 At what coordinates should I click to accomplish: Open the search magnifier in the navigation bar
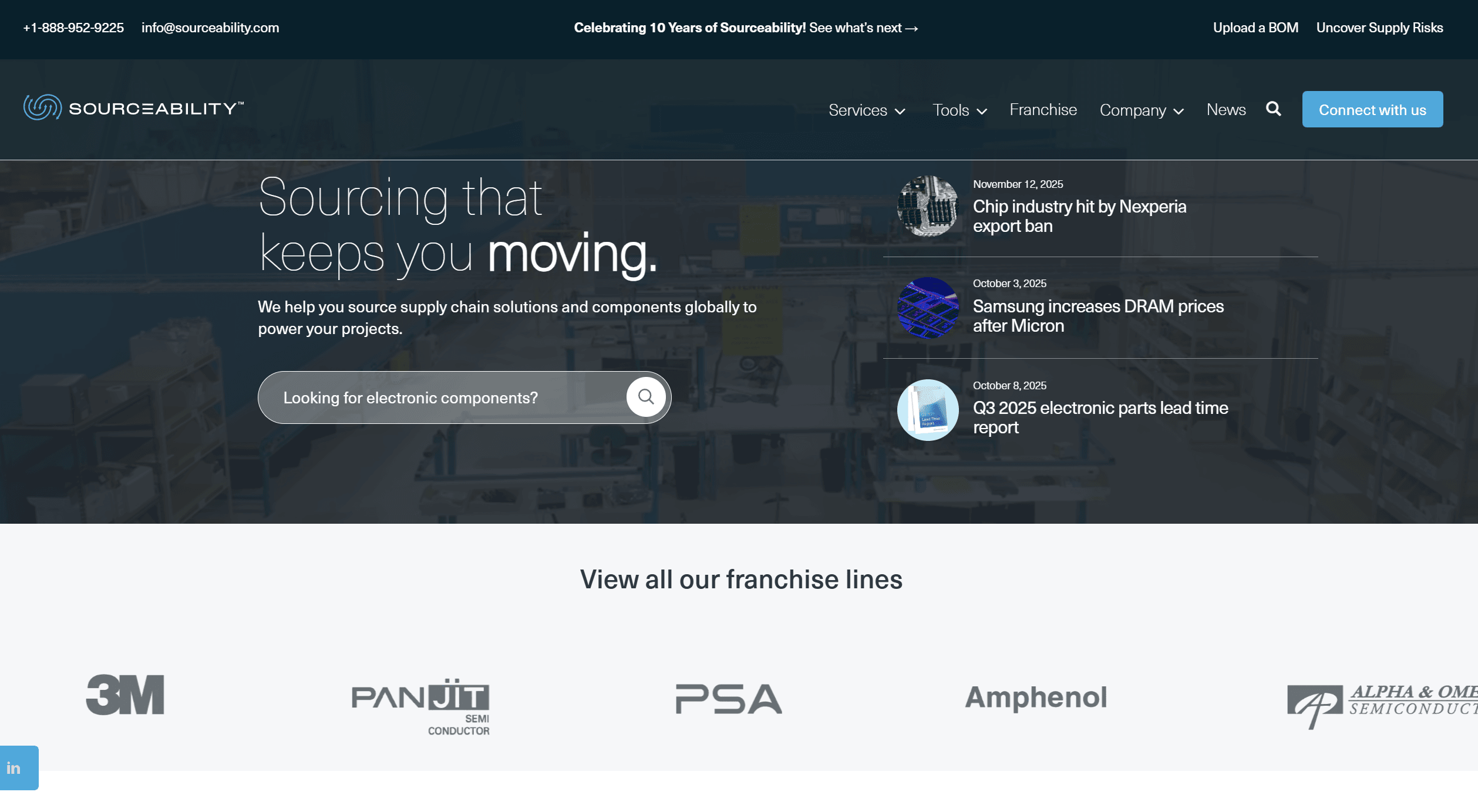pyautogui.click(x=1273, y=109)
